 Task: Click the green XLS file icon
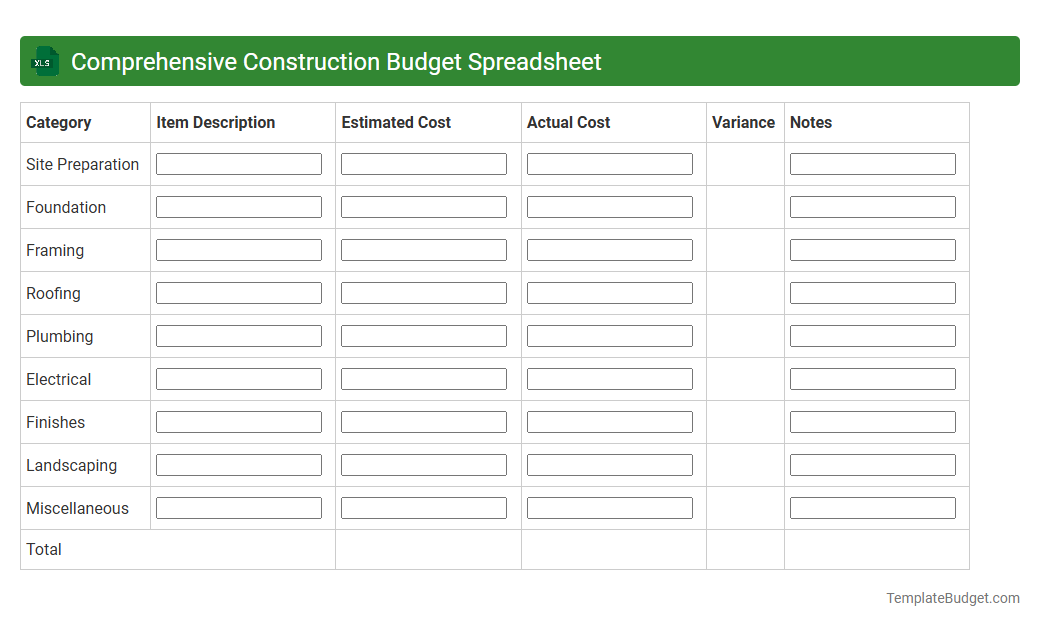[x=44, y=61]
